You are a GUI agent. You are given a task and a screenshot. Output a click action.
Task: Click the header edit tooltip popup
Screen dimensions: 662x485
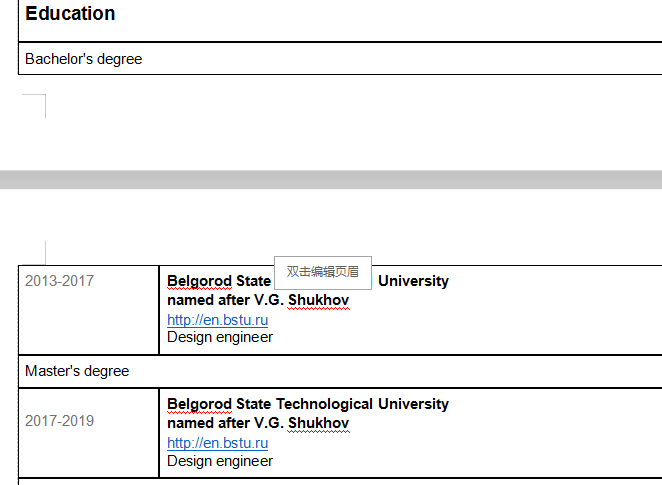point(322,271)
